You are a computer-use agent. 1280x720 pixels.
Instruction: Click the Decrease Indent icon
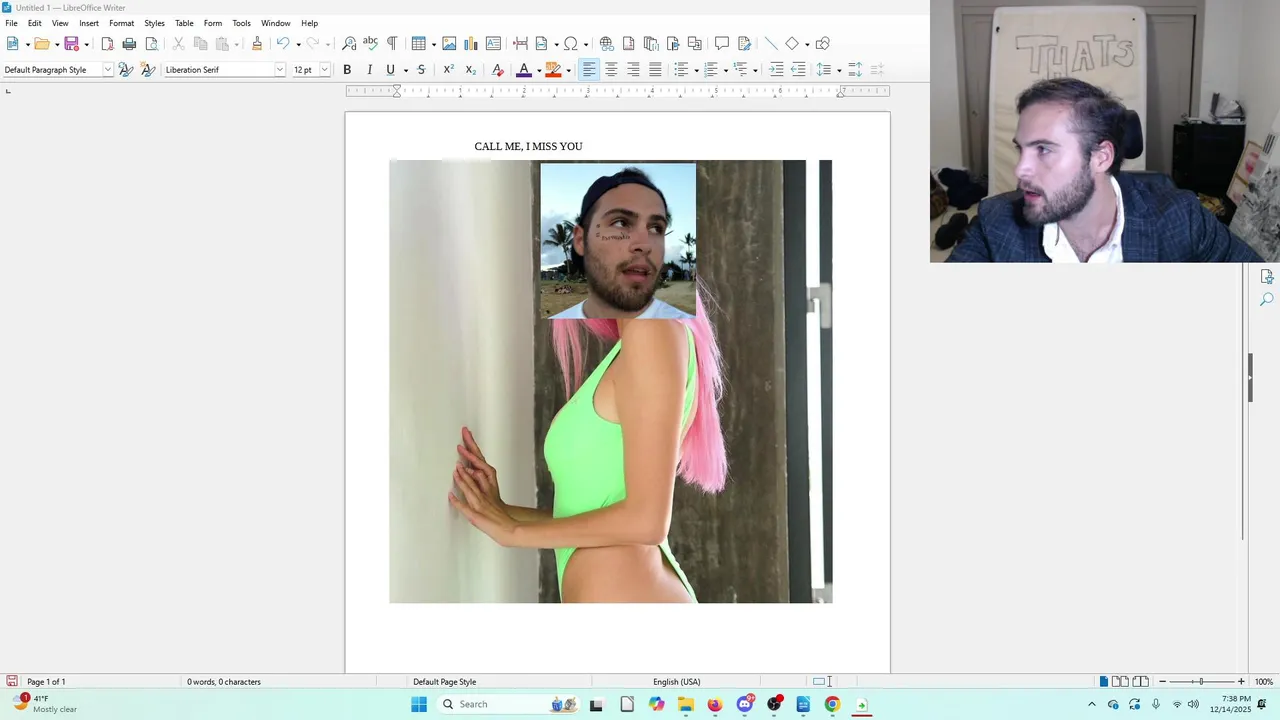pos(798,69)
